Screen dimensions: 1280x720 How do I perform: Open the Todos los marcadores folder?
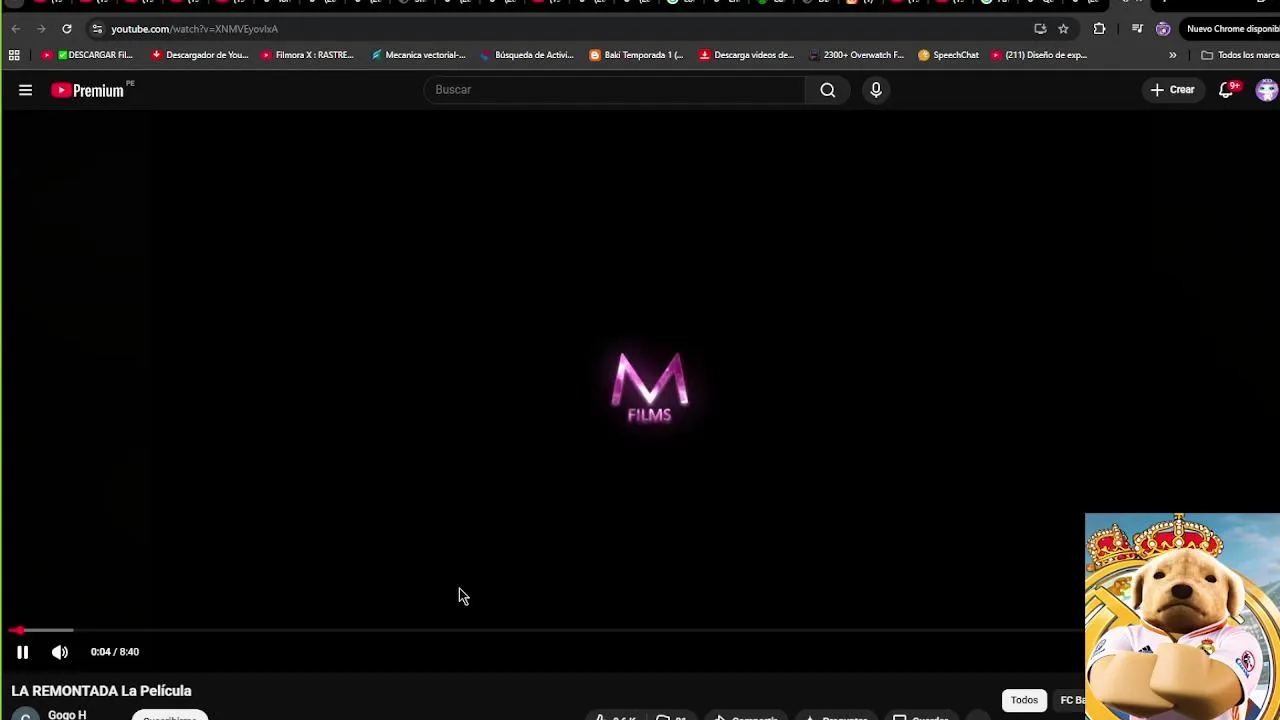click(x=1240, y=55)
